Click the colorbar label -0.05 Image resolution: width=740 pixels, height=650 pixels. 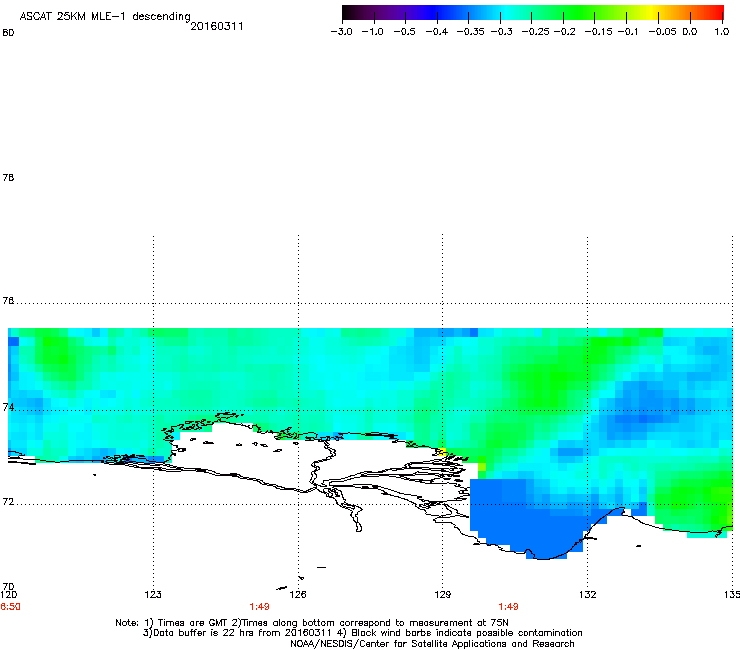(x=662, y=32)
